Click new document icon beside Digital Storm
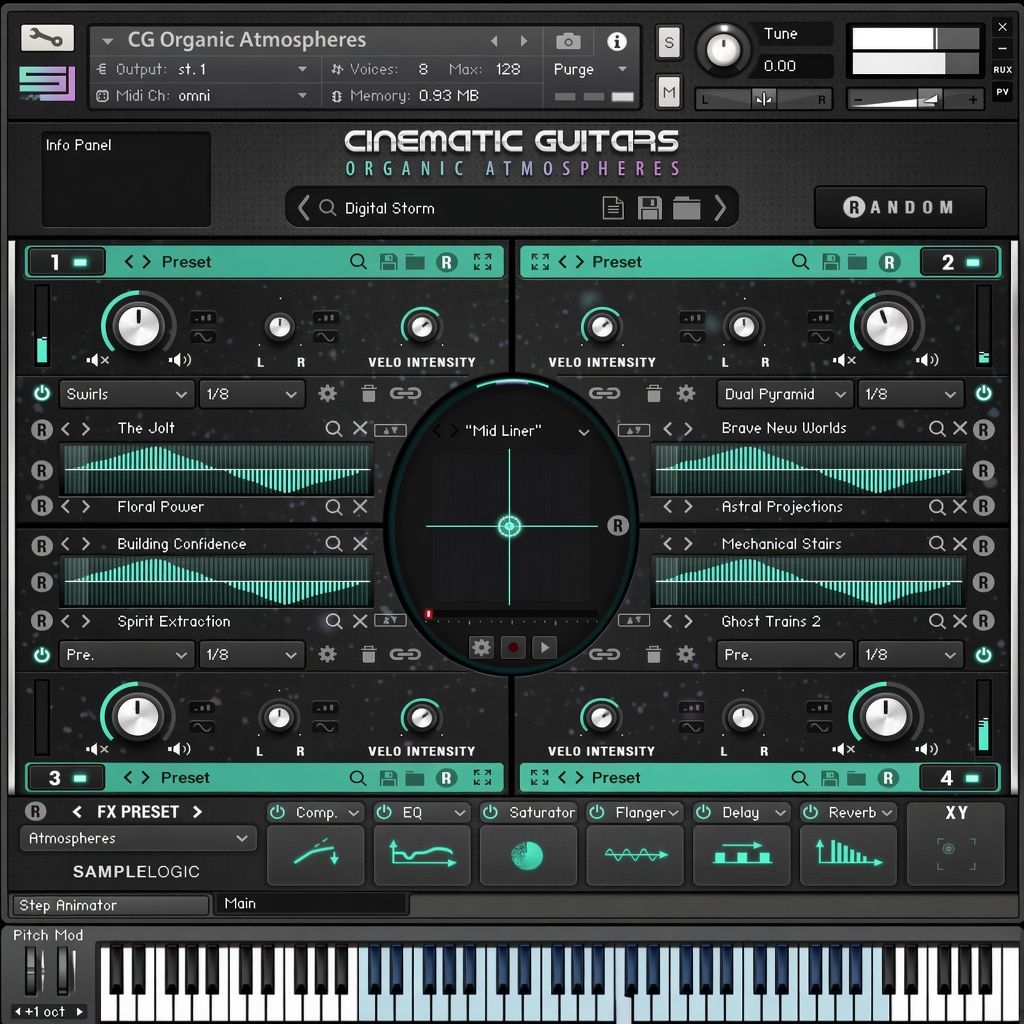 click(x=613, y=208)
